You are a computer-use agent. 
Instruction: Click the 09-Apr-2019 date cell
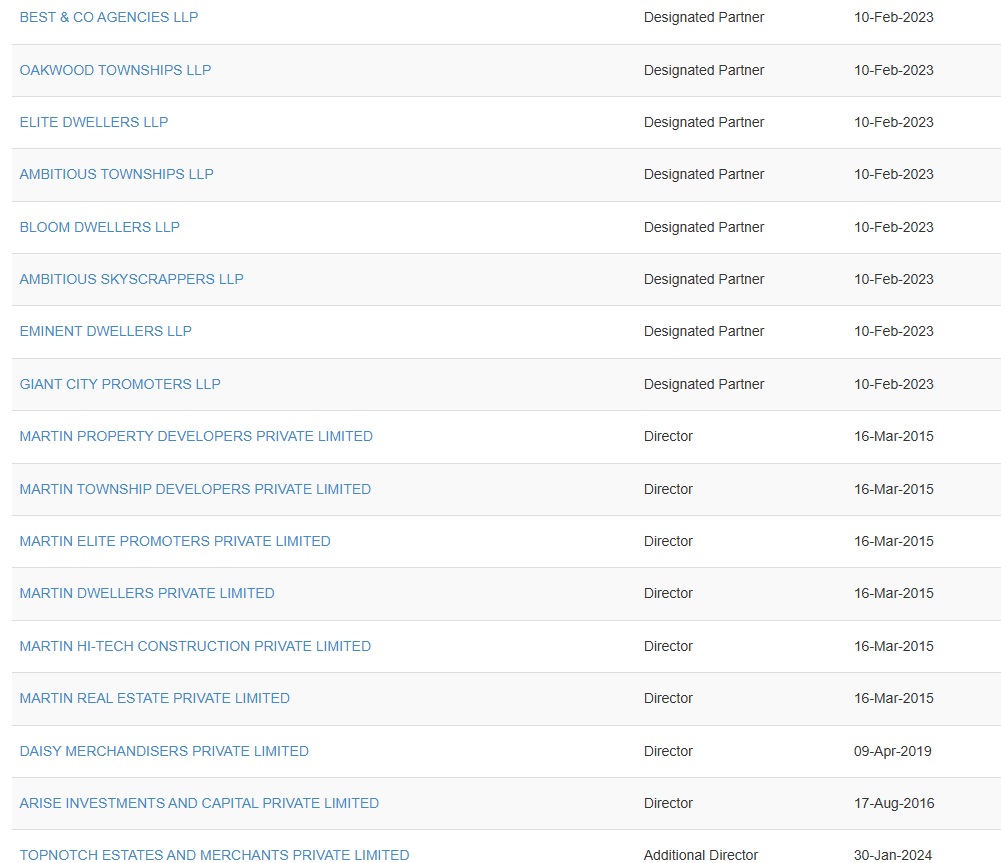point(892,751)
